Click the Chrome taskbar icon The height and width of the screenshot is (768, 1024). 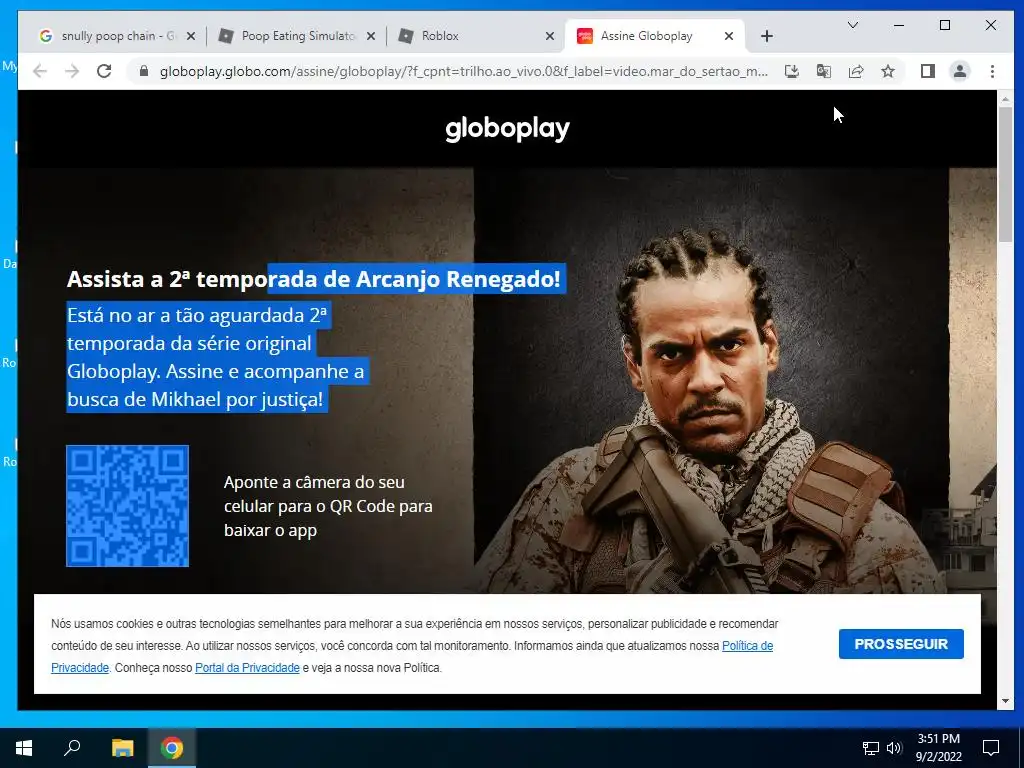pos(172,748)
